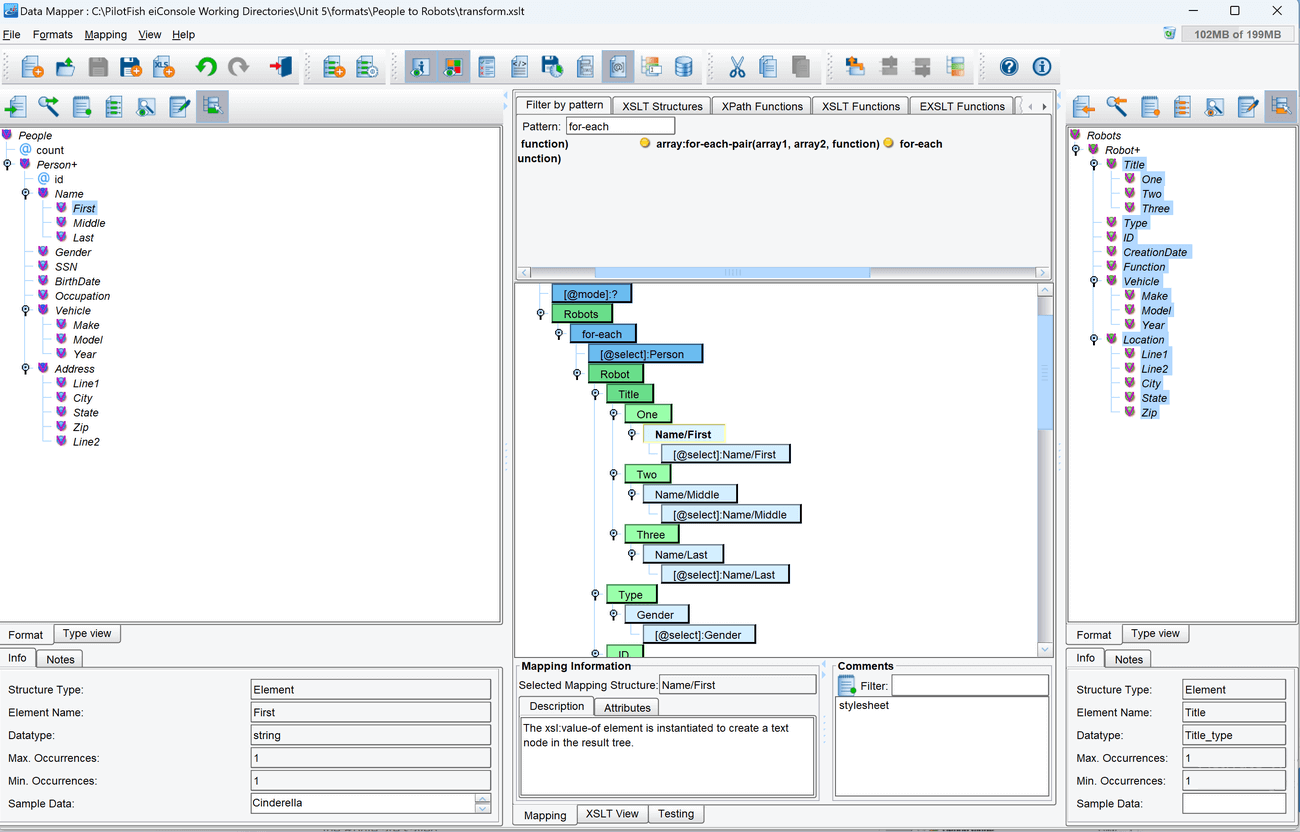
Task: Collapse the green Robots node in mapping
Action: [x=541, y=314]
